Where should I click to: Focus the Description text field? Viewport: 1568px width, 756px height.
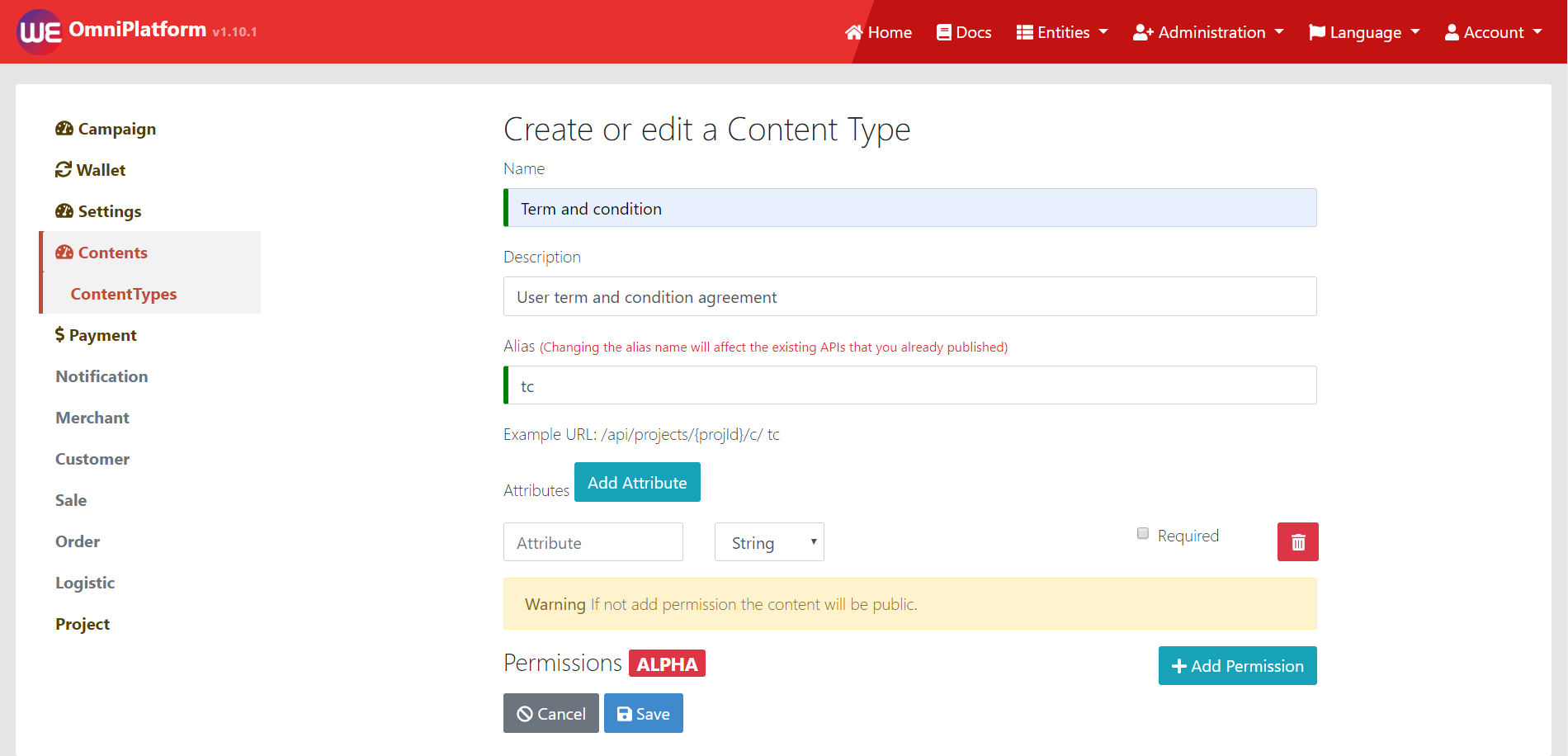pyautogui.click(x=909, y=297)
